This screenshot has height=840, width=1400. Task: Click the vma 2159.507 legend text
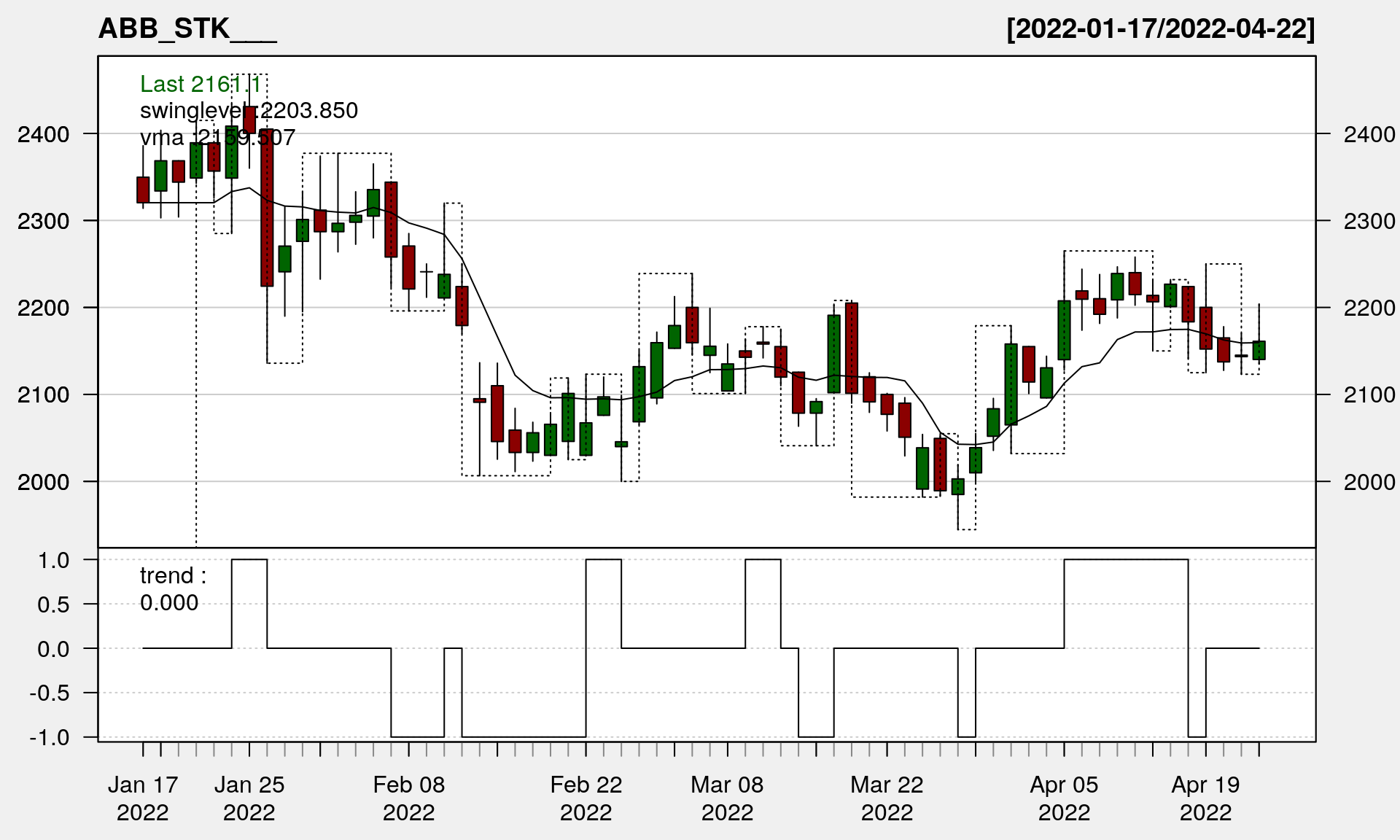(x=217, y=137)
